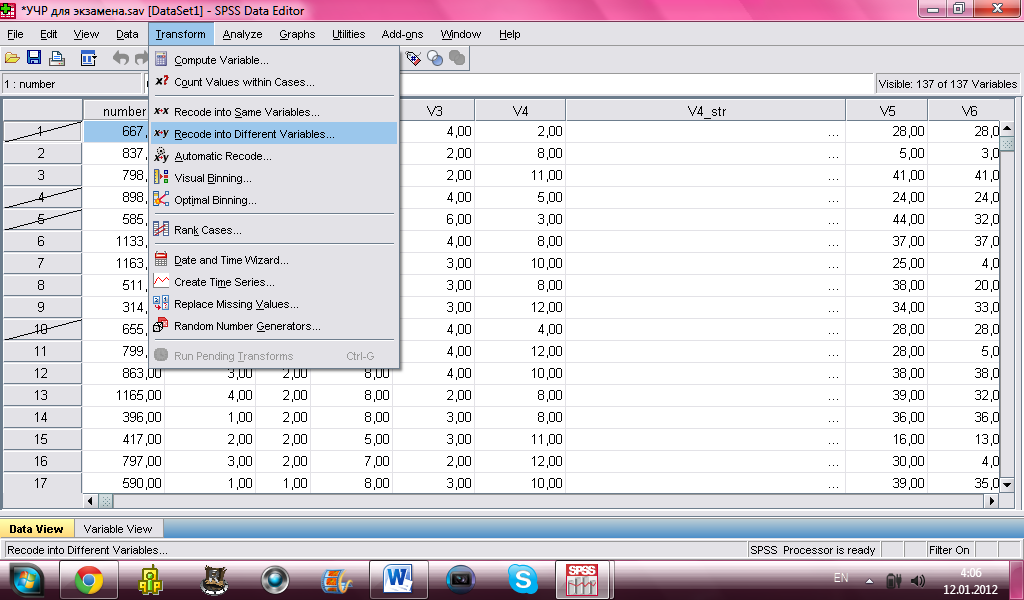
Task: Click the V4 cell 3,00 in row 5
Action: [520, 219]
